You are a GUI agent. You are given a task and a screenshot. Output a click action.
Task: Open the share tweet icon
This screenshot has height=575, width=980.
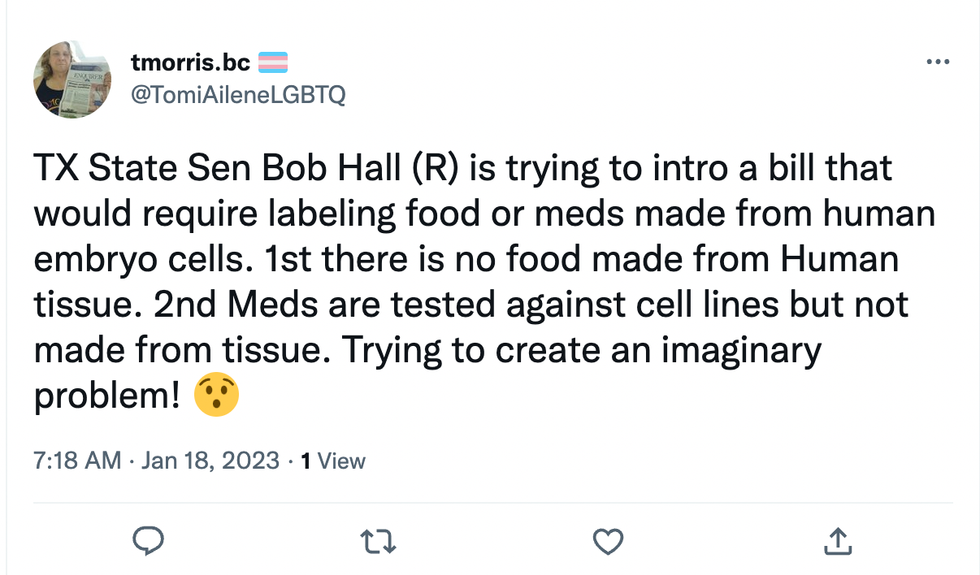(835, 541)
